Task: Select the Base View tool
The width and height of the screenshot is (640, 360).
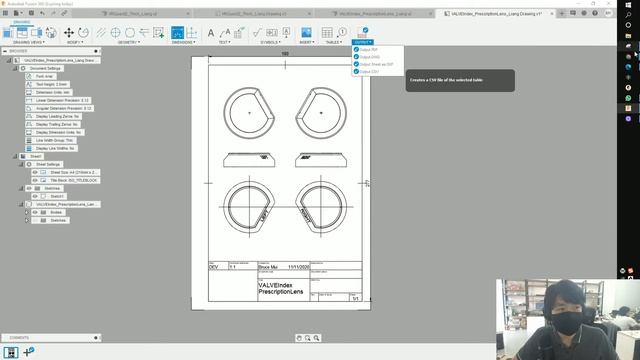Action: click(8, 33)
